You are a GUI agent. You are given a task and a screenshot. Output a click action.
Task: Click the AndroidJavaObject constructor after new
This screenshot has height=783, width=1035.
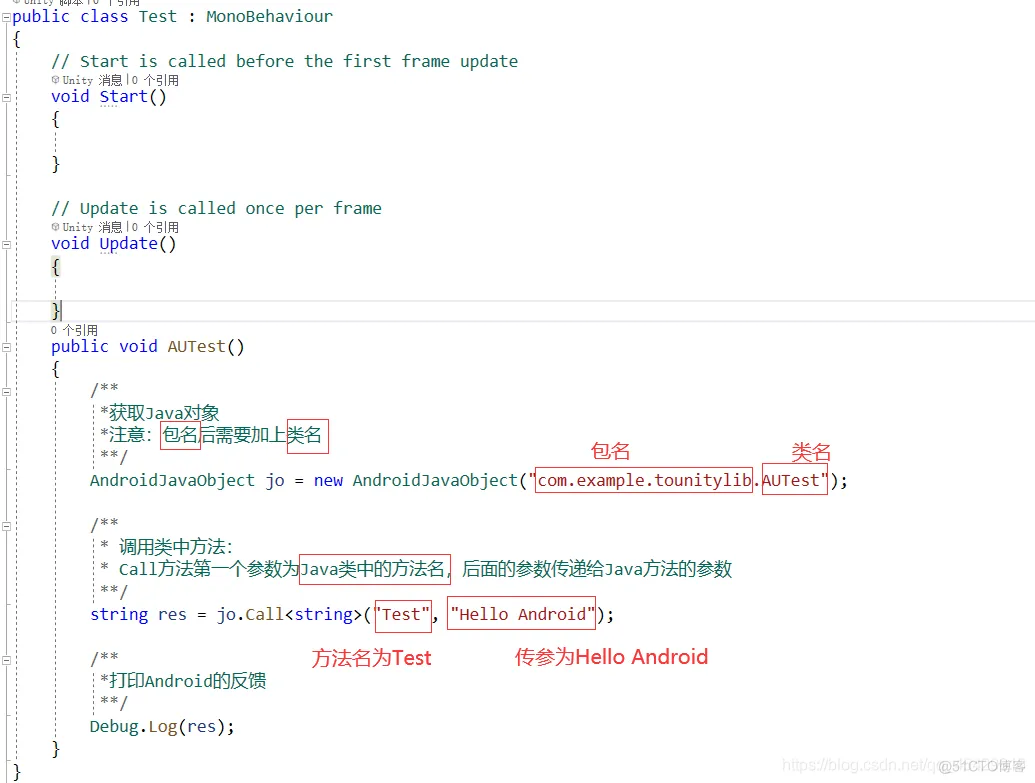435,481
